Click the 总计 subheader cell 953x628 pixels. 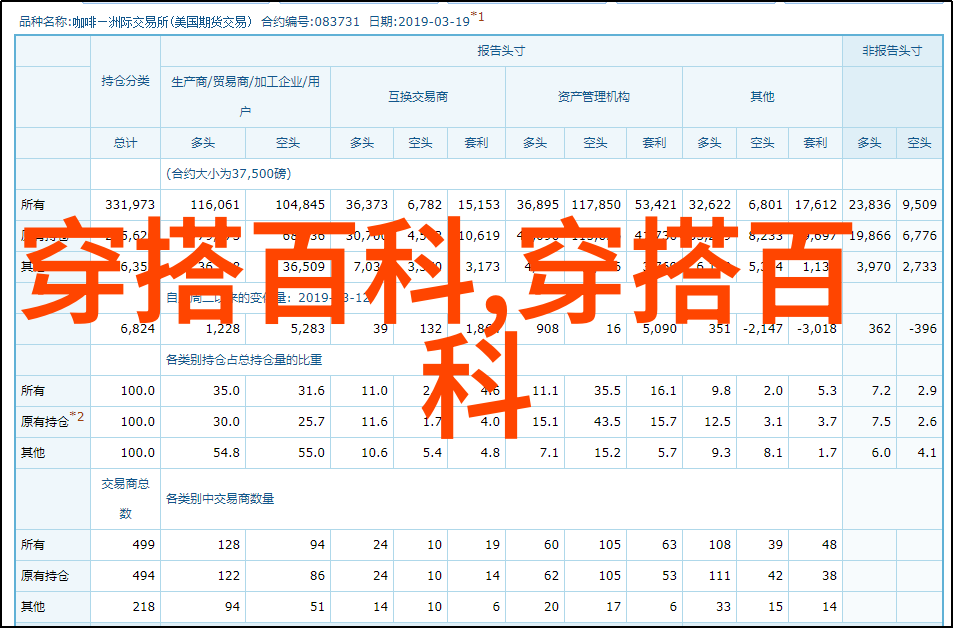pyautogui.click(x=125, y=143)
